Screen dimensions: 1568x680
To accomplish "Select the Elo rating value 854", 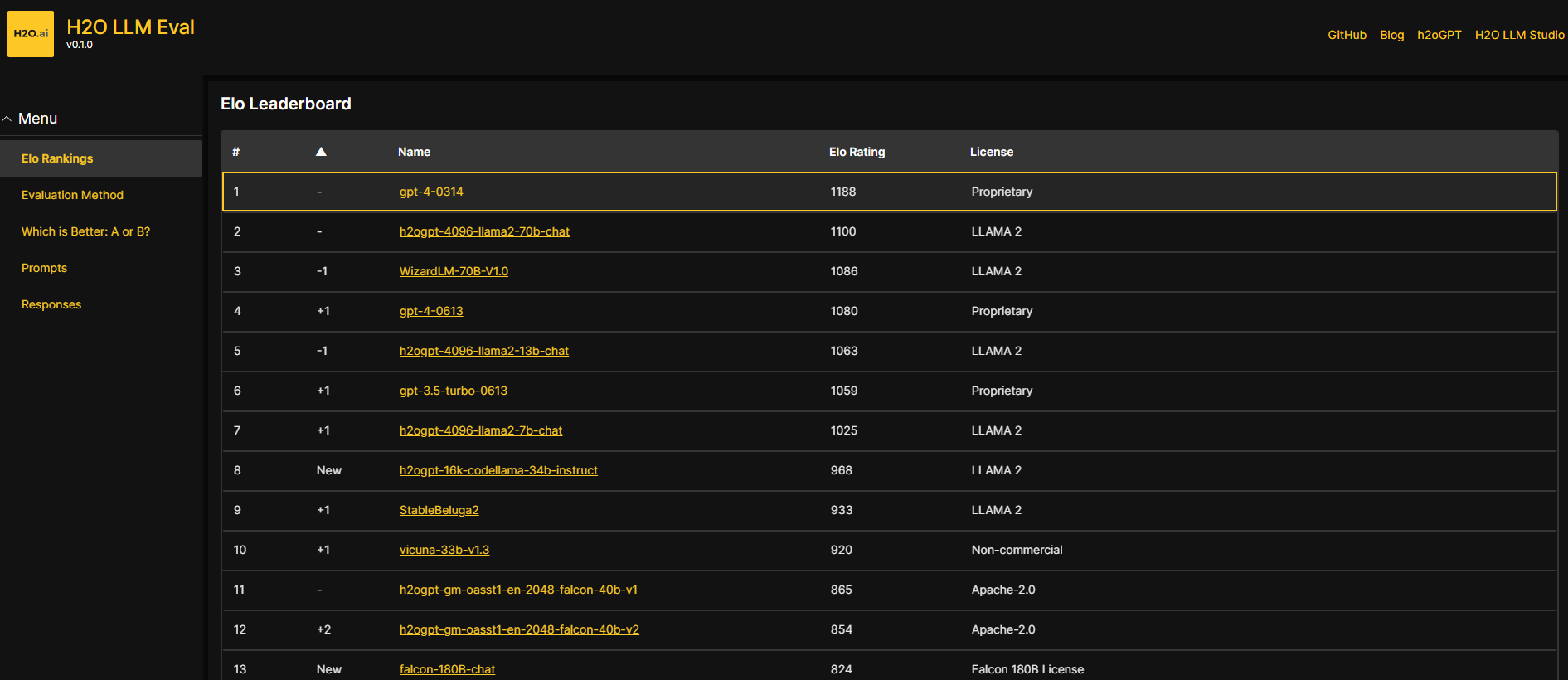I will [x=842, y=629].
